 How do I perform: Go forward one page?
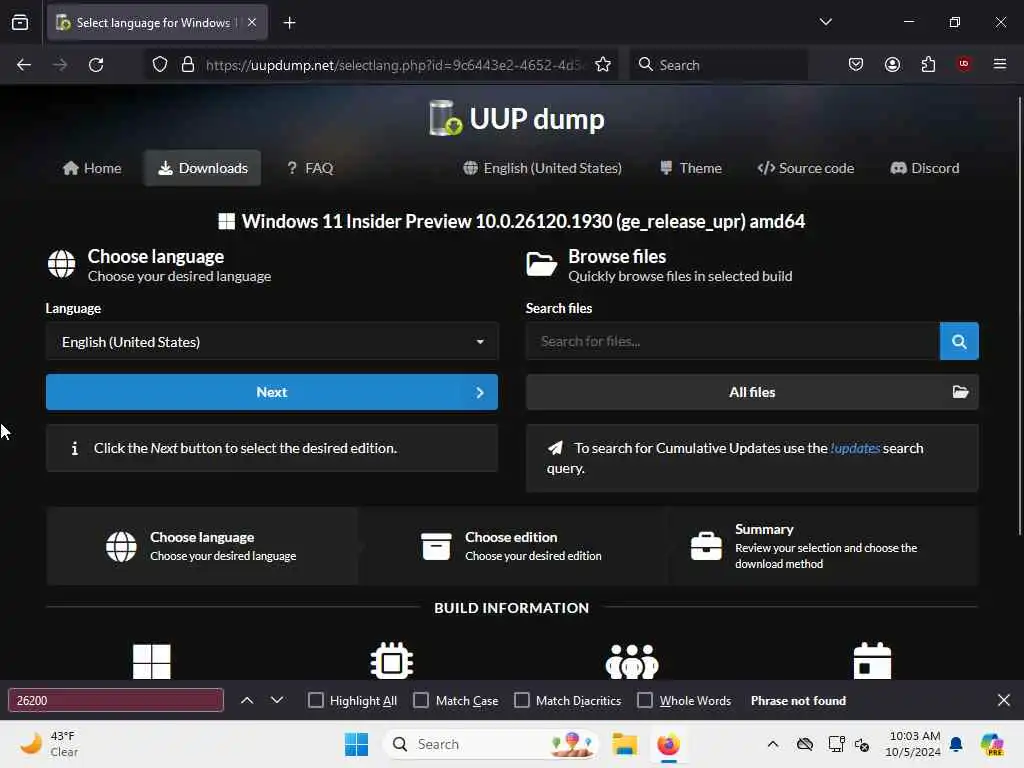[x=59, y=65]
